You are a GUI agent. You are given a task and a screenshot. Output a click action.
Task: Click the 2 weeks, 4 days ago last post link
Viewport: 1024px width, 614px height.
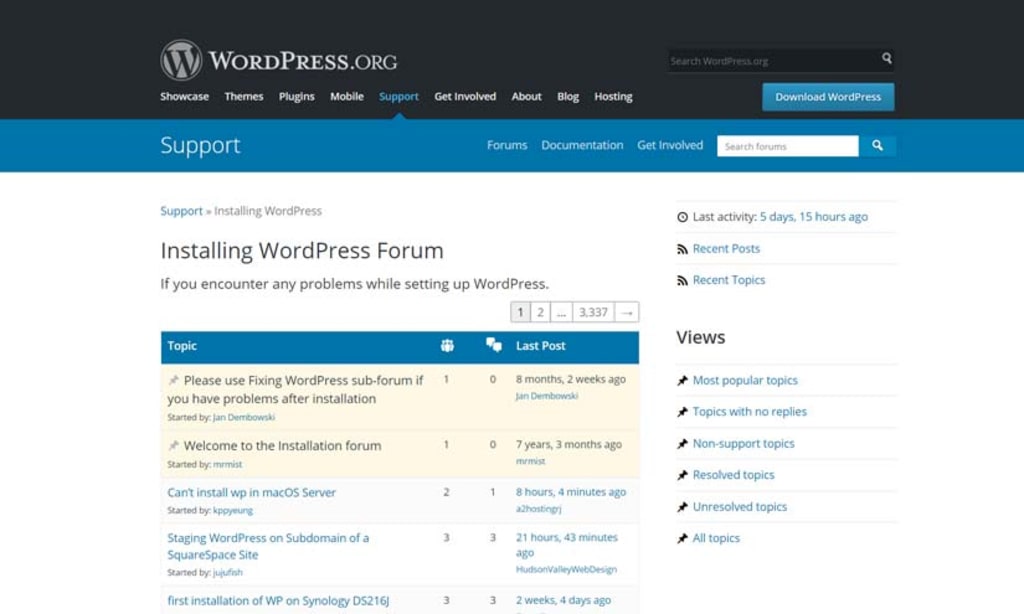point(564,600)
